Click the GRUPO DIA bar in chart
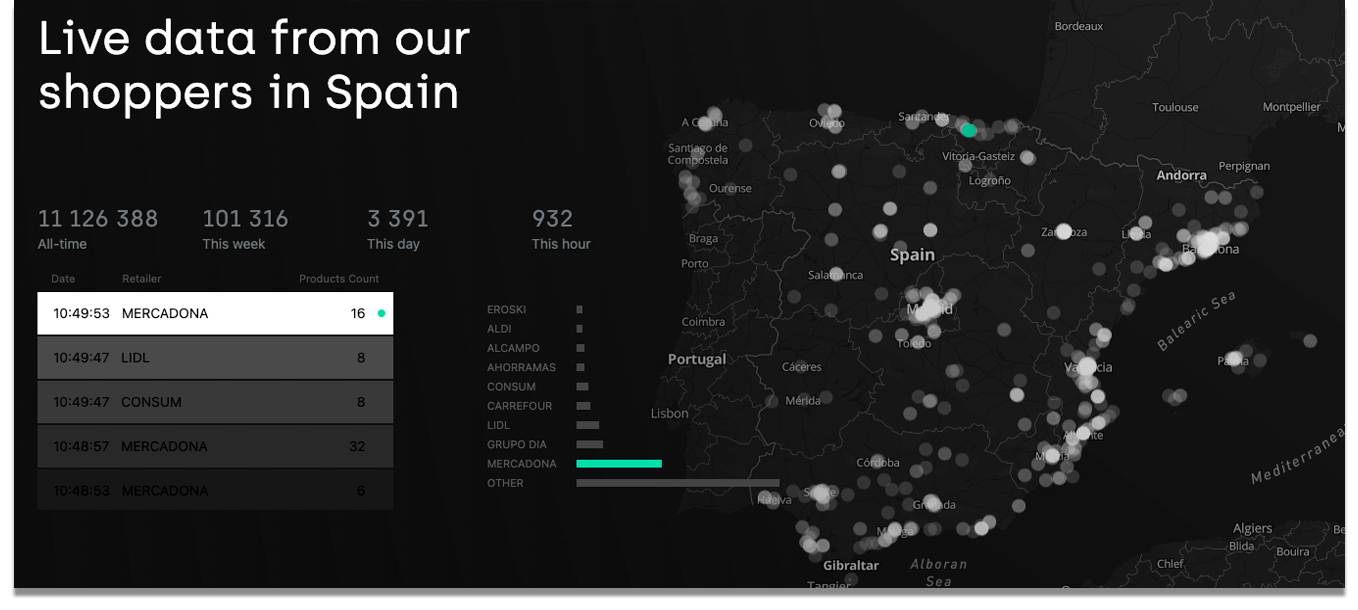Image resolution: width=1358 pixels, height=610 pixels. [x=590, y=444]
